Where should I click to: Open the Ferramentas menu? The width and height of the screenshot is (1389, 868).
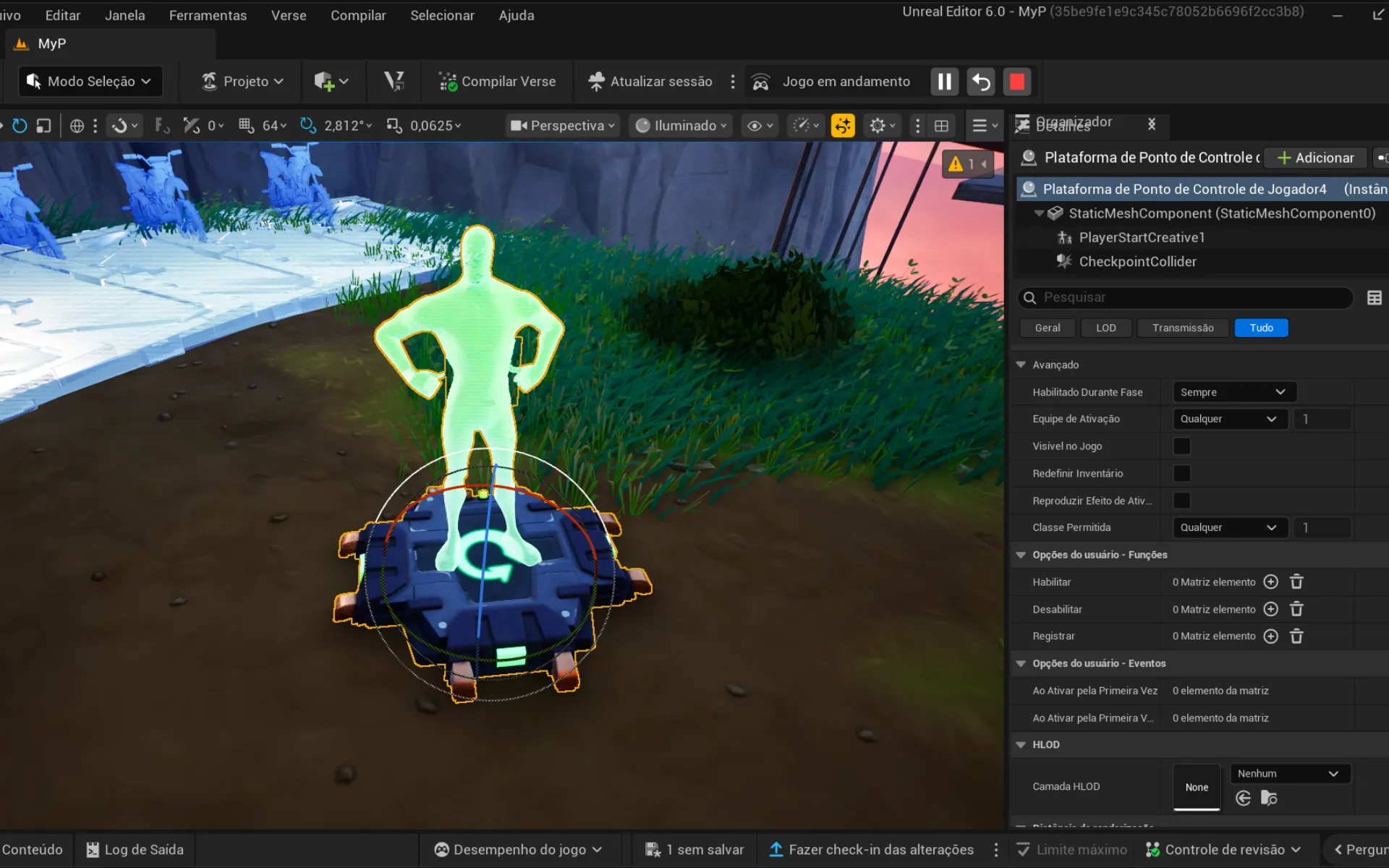coord(208,15)
